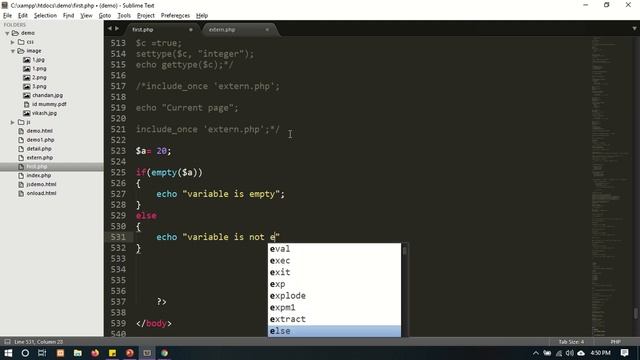Open the Windows Start menu

(8, 353)
